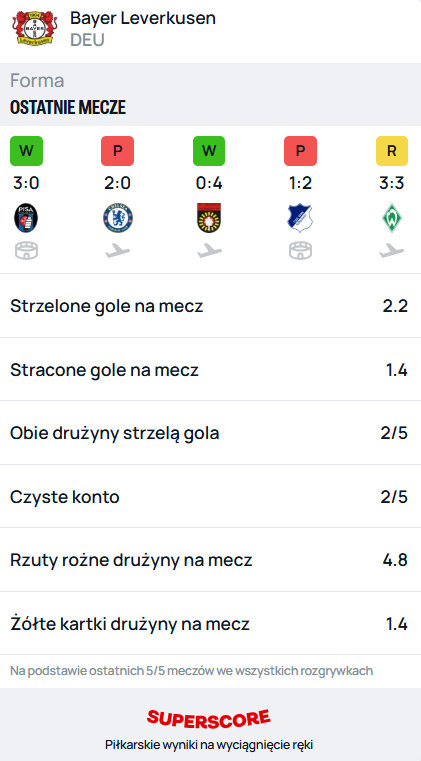Click the Hoffenheim team crest
This screenshot has width=421, height=761.
point(300,218)
